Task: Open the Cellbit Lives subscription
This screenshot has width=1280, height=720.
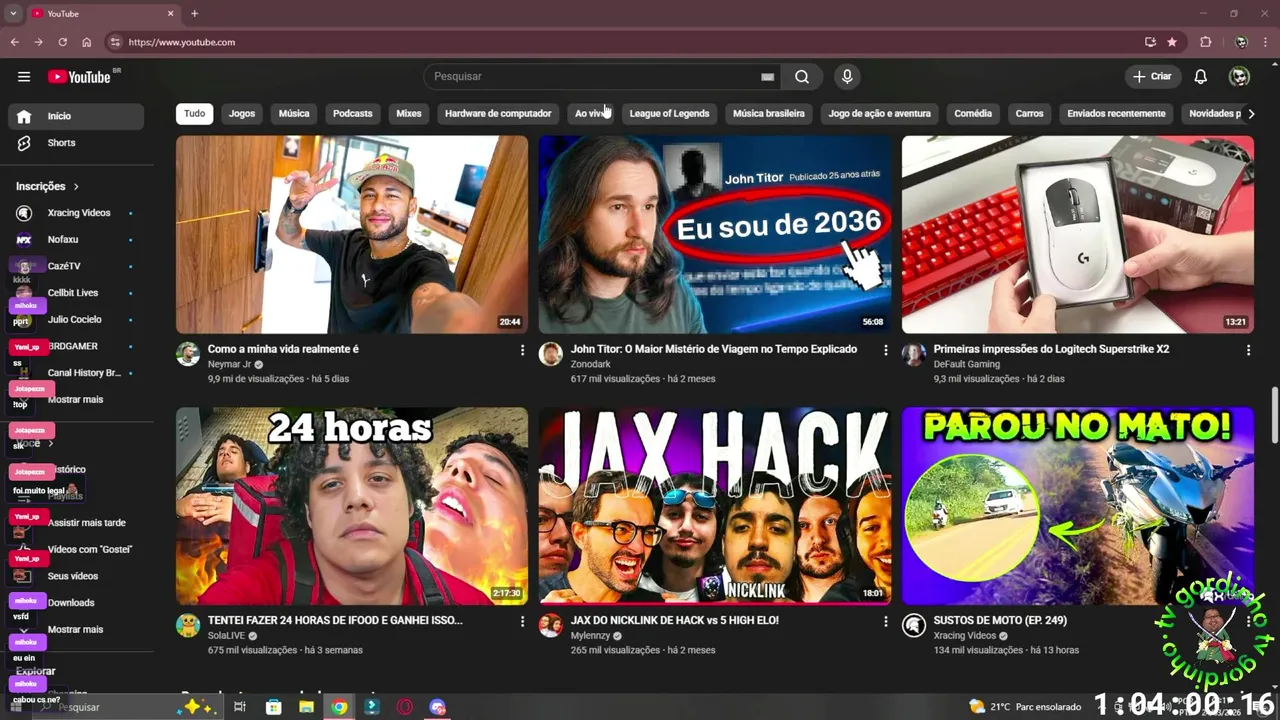Action: click(x=76, y=293)
